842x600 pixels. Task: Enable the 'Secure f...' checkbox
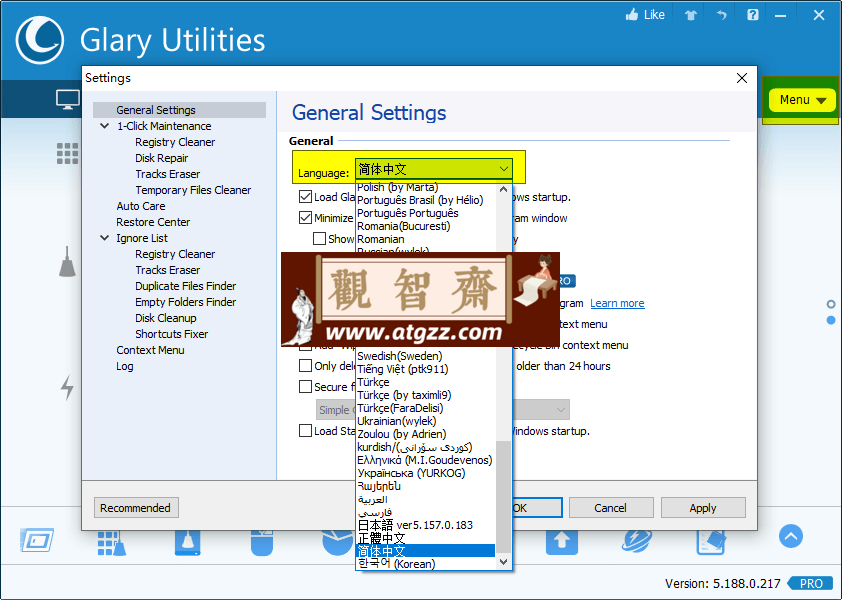click(x=306, y=387)
